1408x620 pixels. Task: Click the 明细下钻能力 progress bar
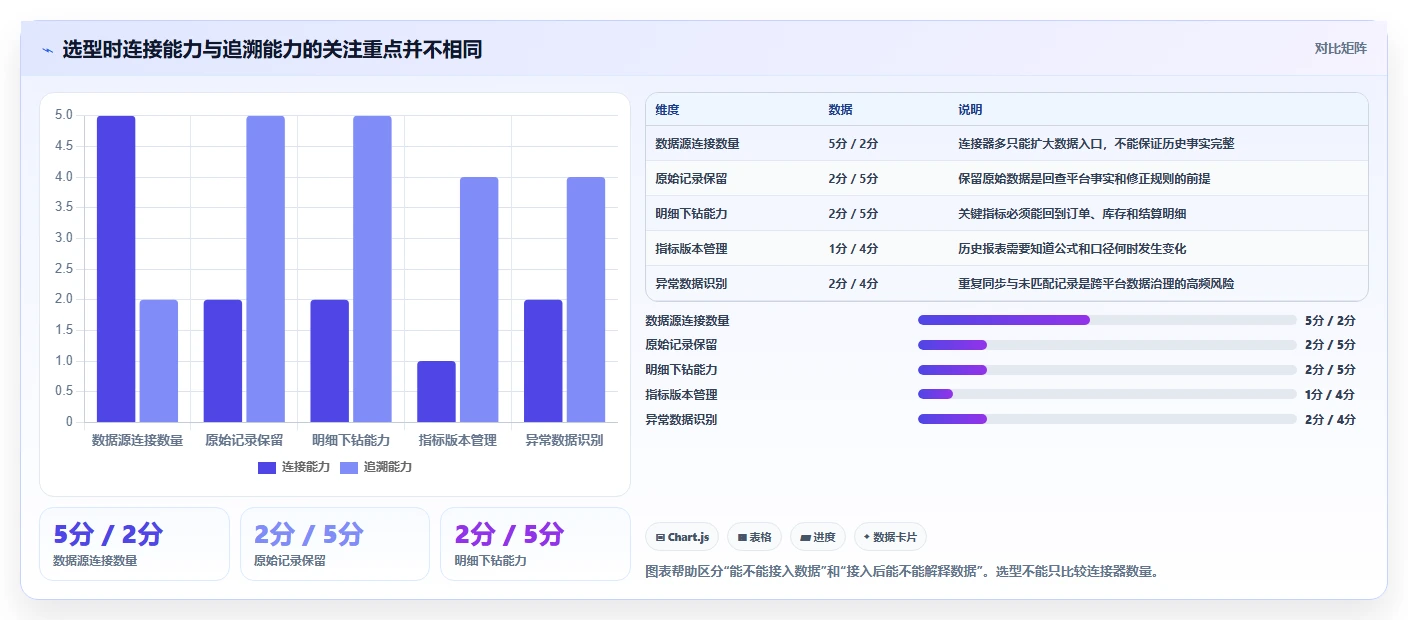(x=1107, y=370)
